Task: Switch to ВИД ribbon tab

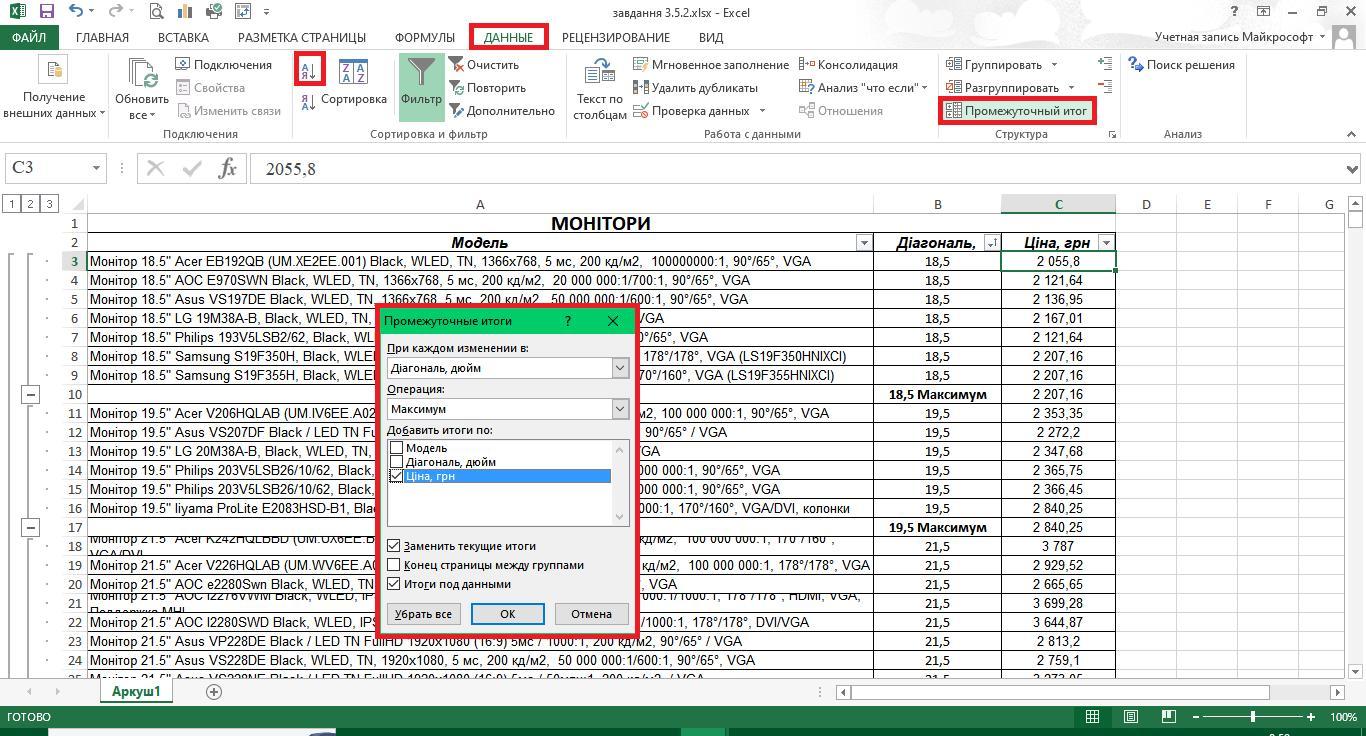Action: click(x=711, y=37)
